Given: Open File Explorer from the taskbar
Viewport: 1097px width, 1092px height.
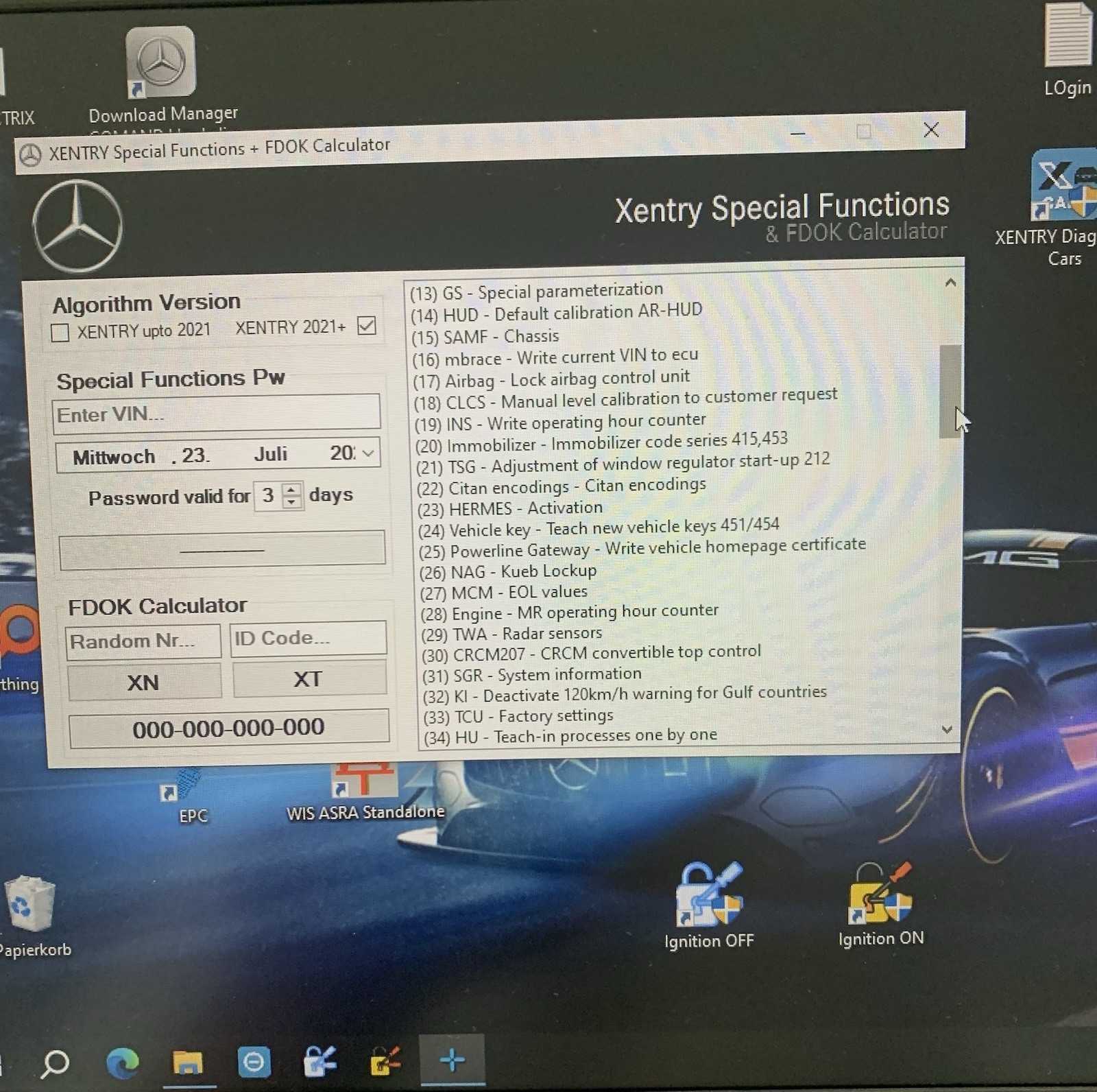Looking at the screenshot, I should coord(187,1063).
